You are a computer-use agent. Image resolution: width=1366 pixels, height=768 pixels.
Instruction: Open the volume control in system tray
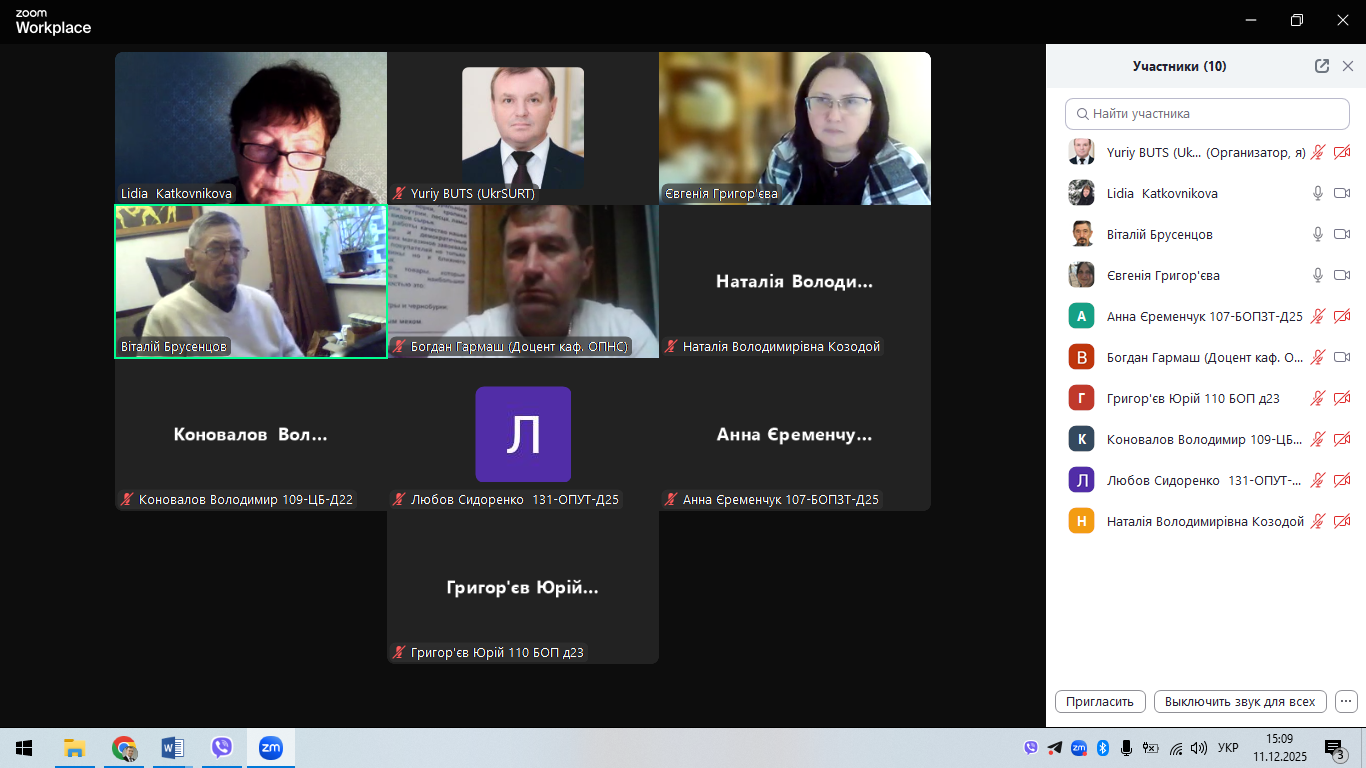(x=1199, y=748)
